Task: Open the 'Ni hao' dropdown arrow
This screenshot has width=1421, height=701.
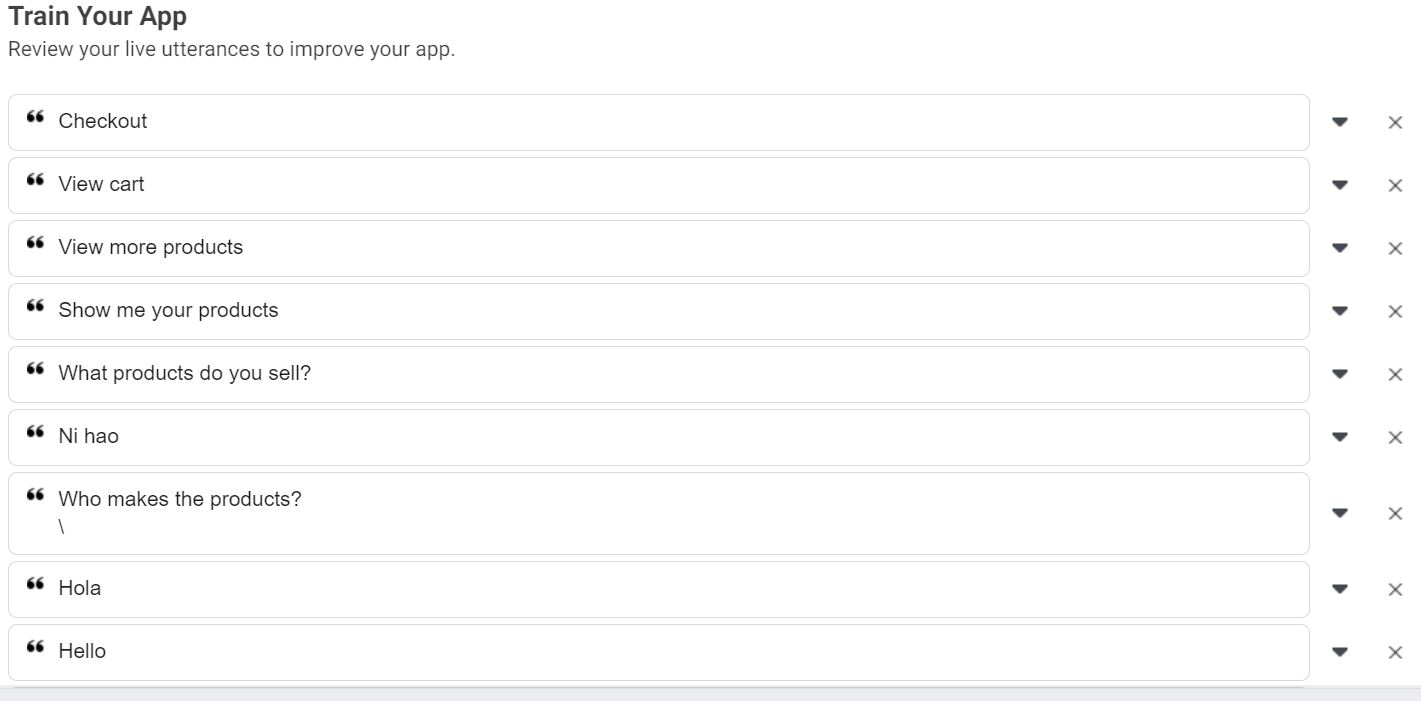Action: click(1340, 437)
